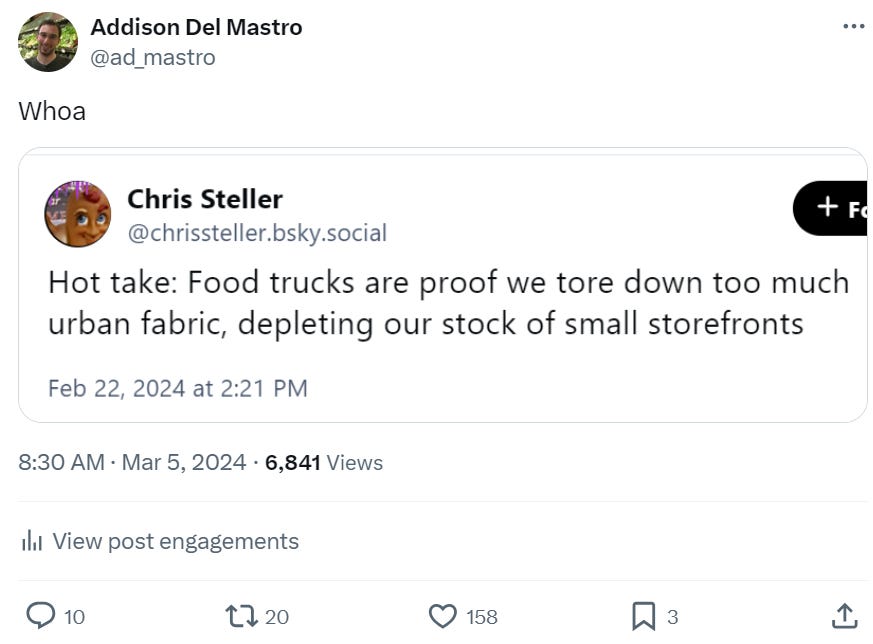Open Addison Del Mastro display name
The width and height of the screenshot is (873, 644).
click(x=197, y=27)
